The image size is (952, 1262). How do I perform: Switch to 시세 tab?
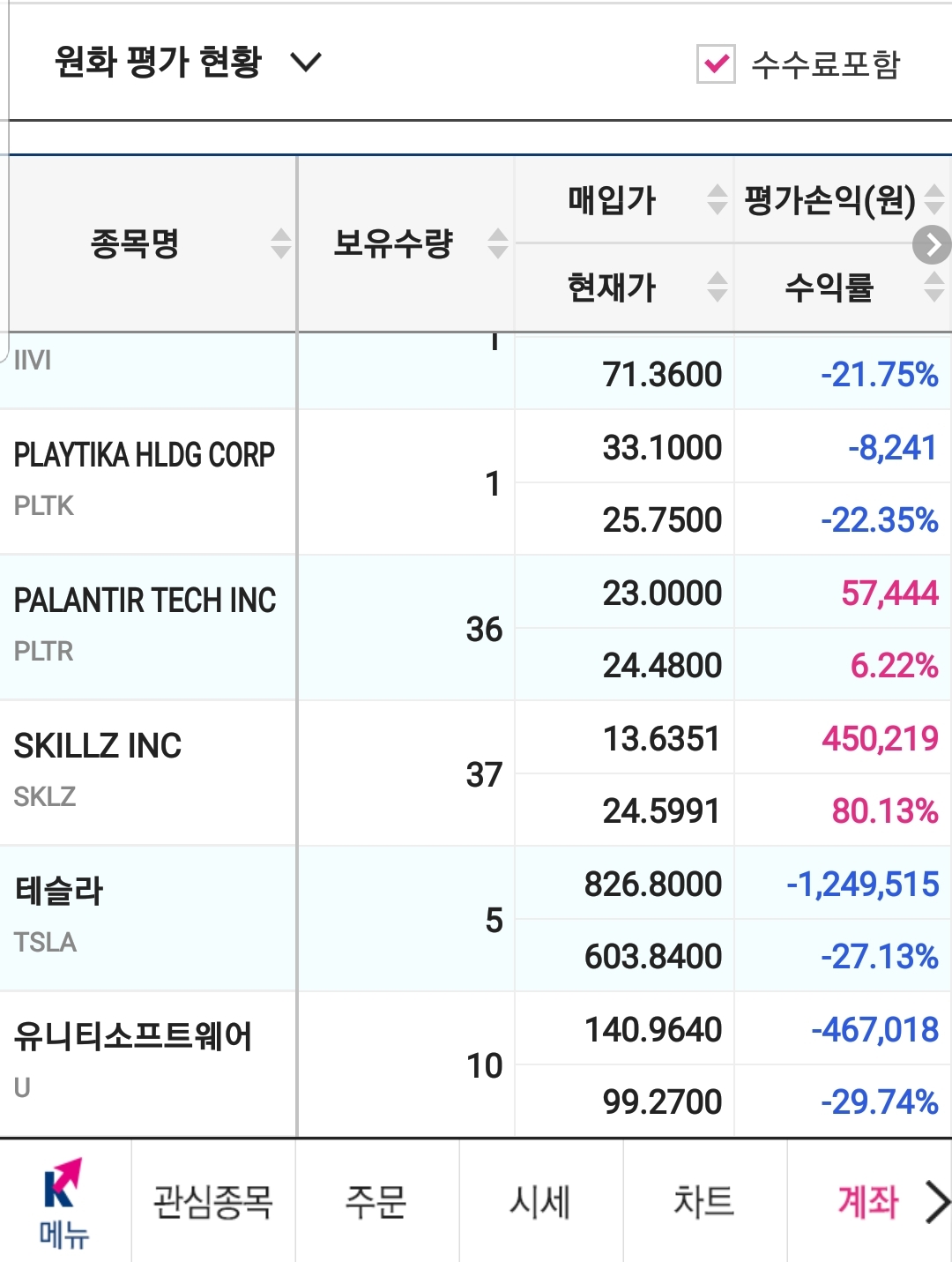click(540, 1201)
